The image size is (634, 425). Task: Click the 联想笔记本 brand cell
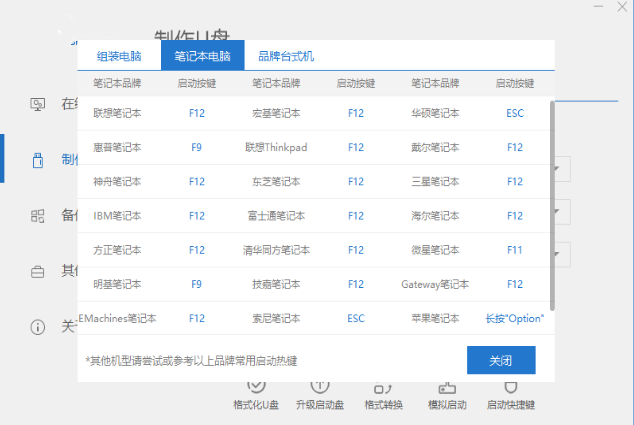point(117,113)
